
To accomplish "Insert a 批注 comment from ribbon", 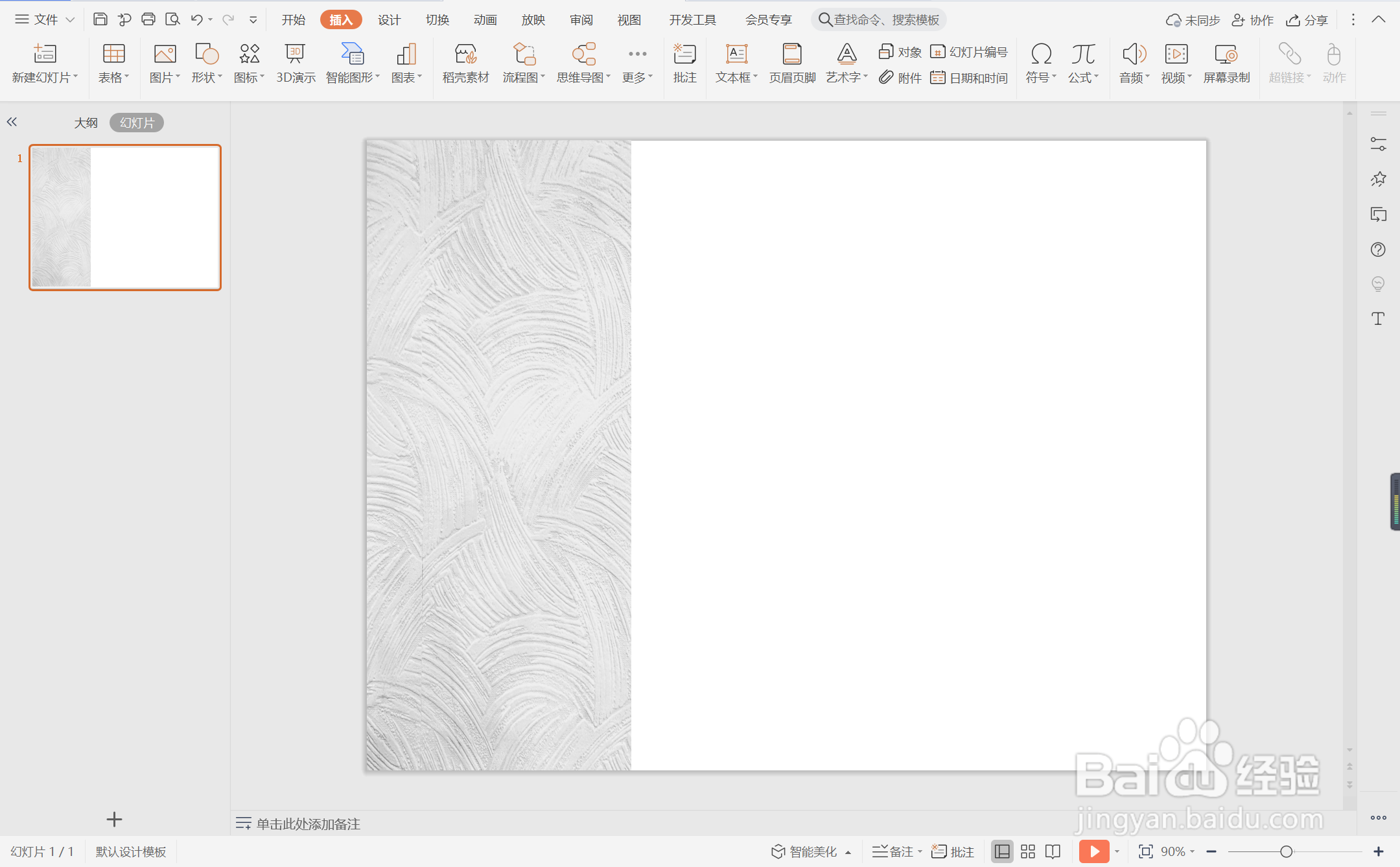I will pyautogui.click(x=684, y=63).
